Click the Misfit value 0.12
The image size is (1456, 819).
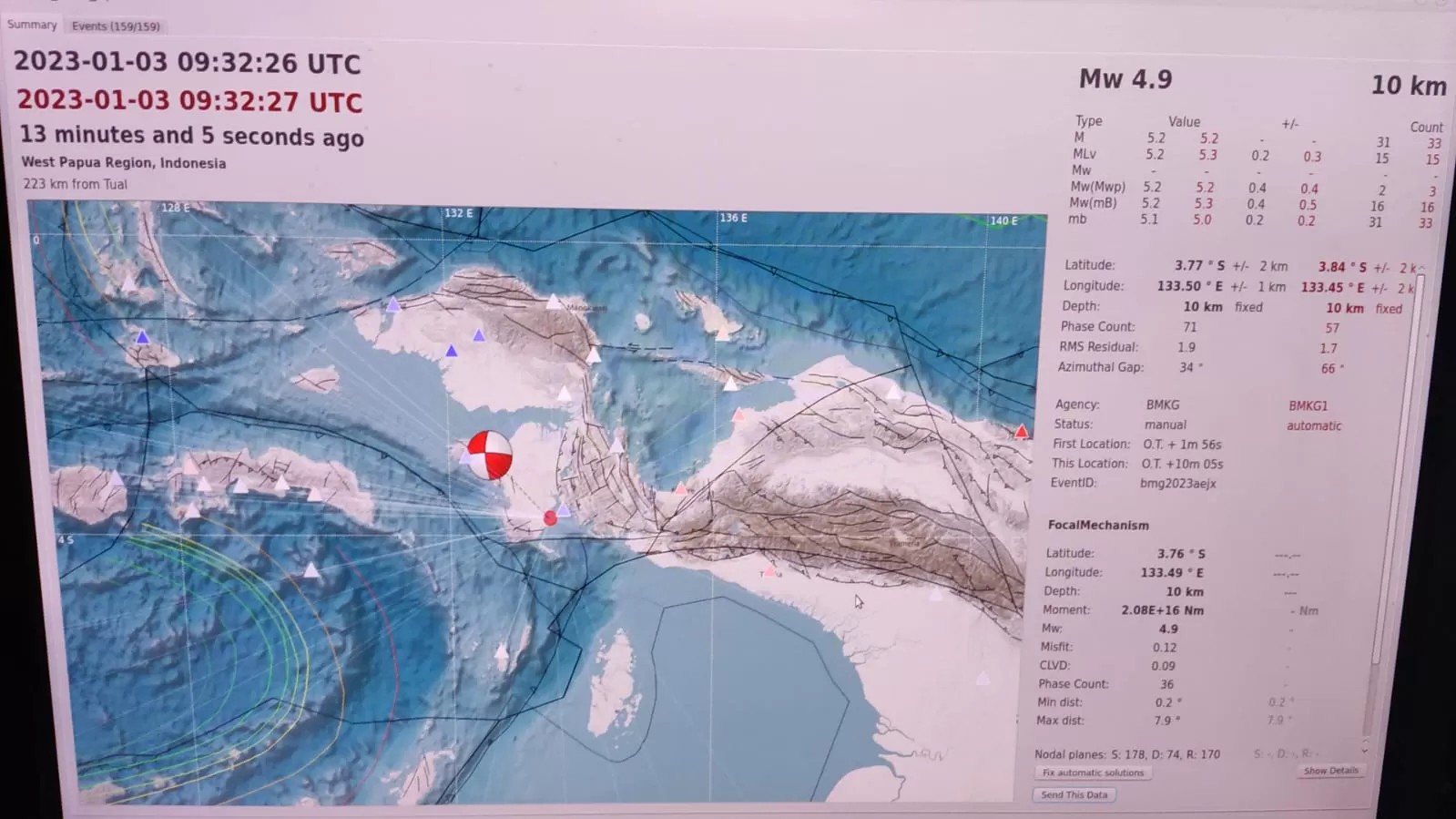click(x=1165, y=648)
